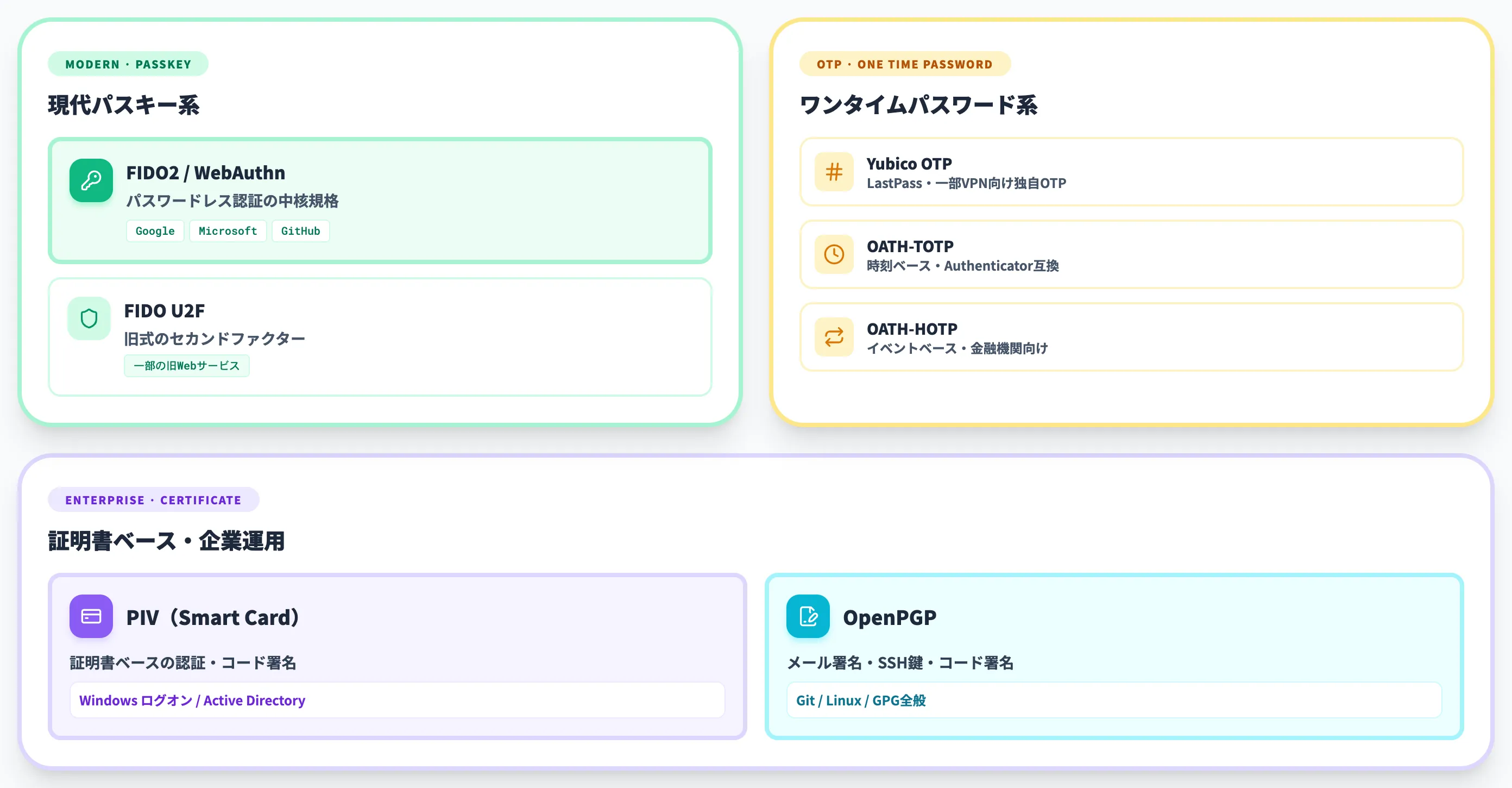Image resolution: width=1512 pixels, height=788 pixels.
Task: Click the 一部の旧Webサービス tag
Action: pos(187,366)
